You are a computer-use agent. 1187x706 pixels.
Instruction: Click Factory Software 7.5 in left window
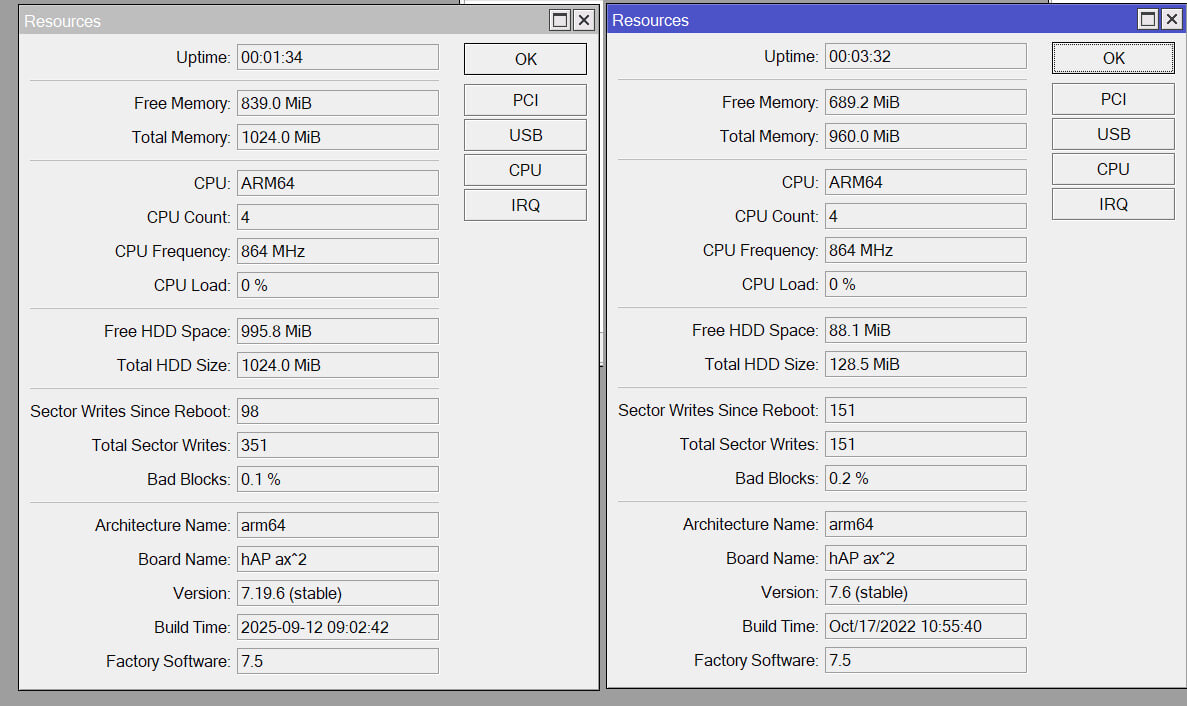(x=338, y=661)
